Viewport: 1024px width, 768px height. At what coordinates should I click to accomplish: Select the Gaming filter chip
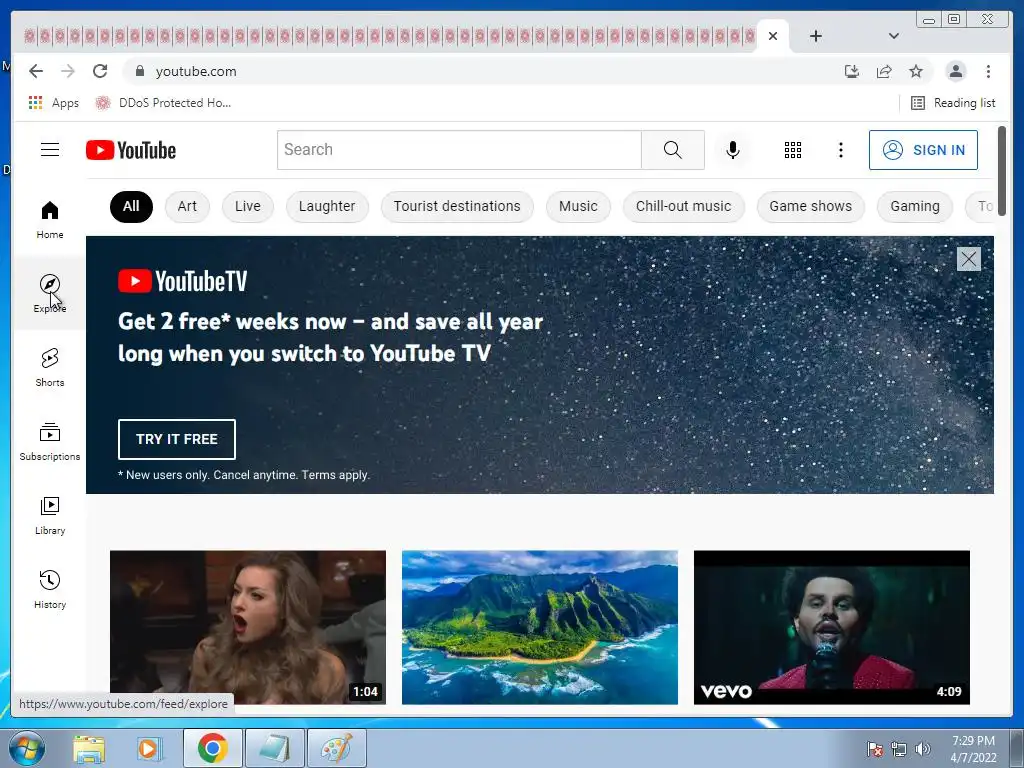[x=915, y=206]
